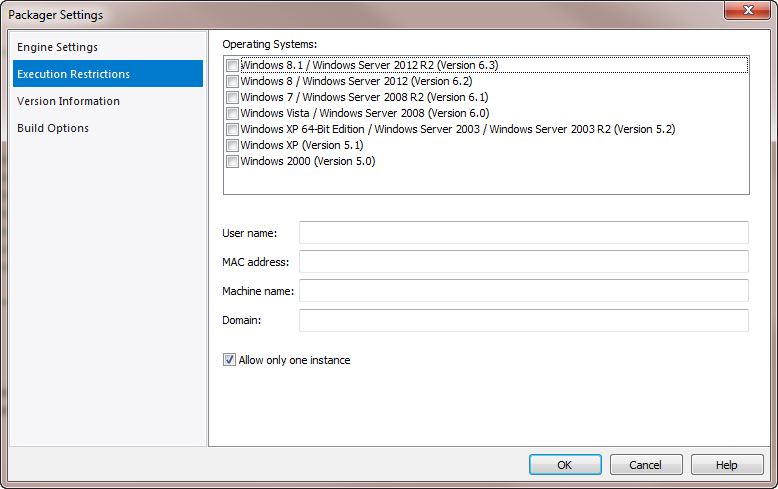Open the Engine Settings page
The width and height of the screenshot is (778, 489).
[108, 47]
